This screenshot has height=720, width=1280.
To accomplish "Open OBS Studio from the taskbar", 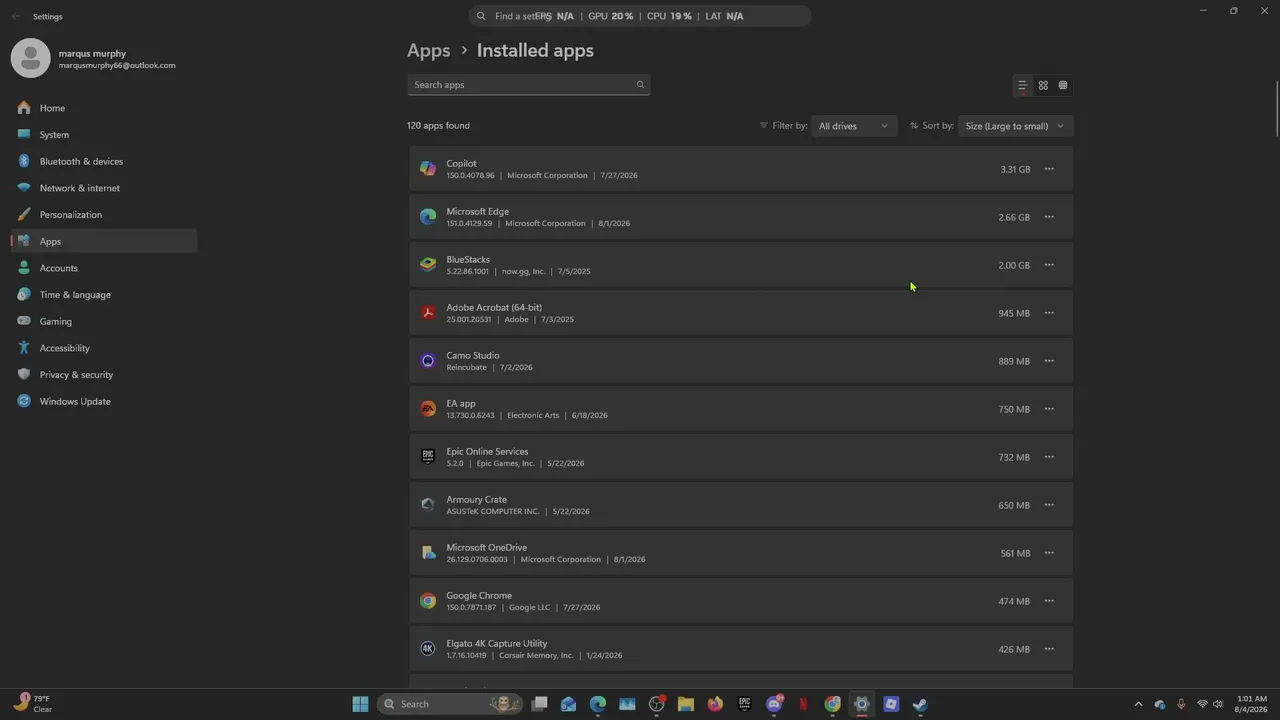I will click(x=657, y=704).
